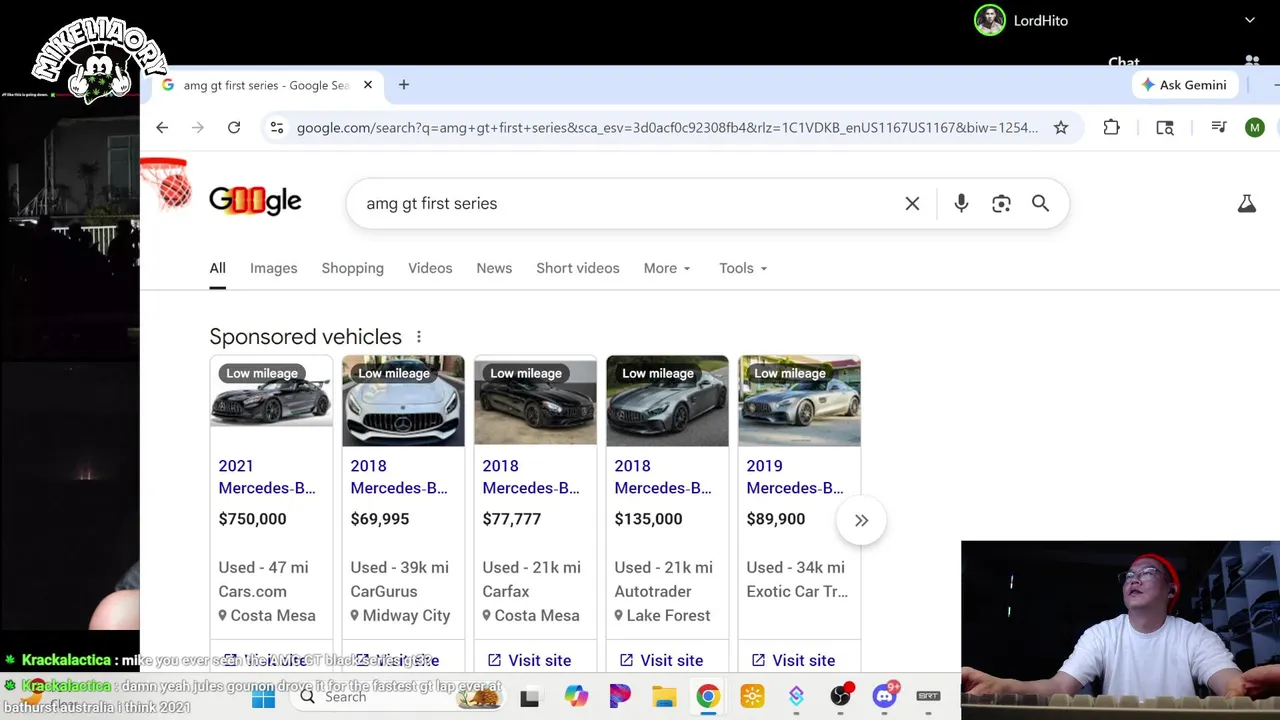Visit site for the Exotic Car Tr... listing

[793, 660]
